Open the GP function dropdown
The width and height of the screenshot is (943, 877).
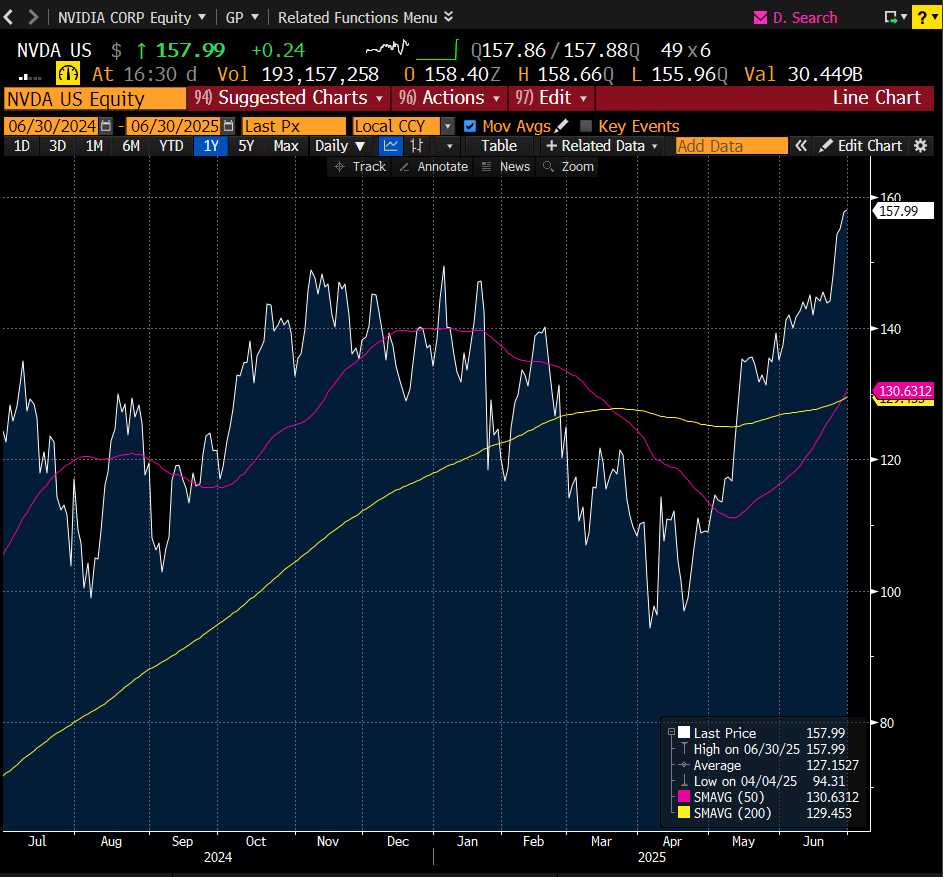pos(242,17)
